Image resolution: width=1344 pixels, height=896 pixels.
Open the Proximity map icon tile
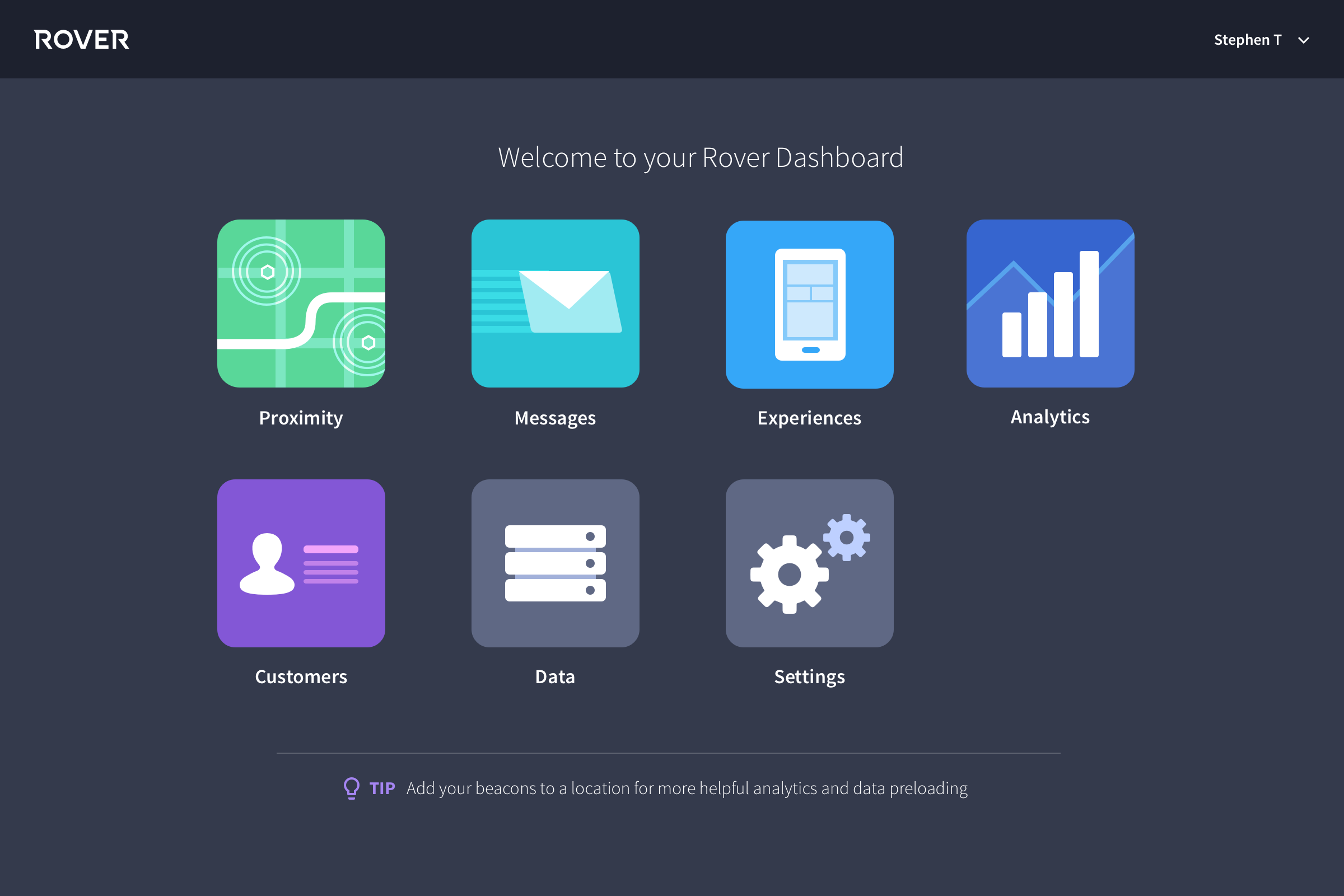tap(301, 304)
